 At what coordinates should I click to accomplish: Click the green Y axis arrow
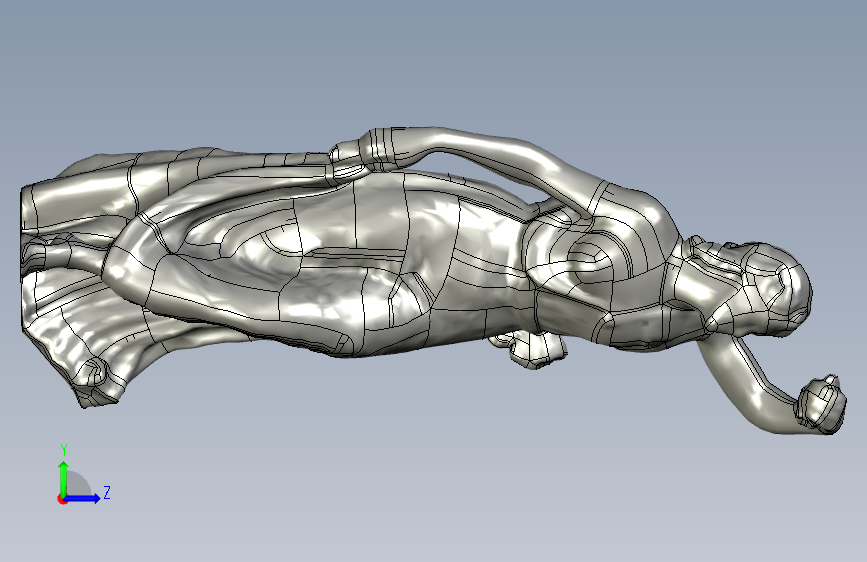pos(64,478)
